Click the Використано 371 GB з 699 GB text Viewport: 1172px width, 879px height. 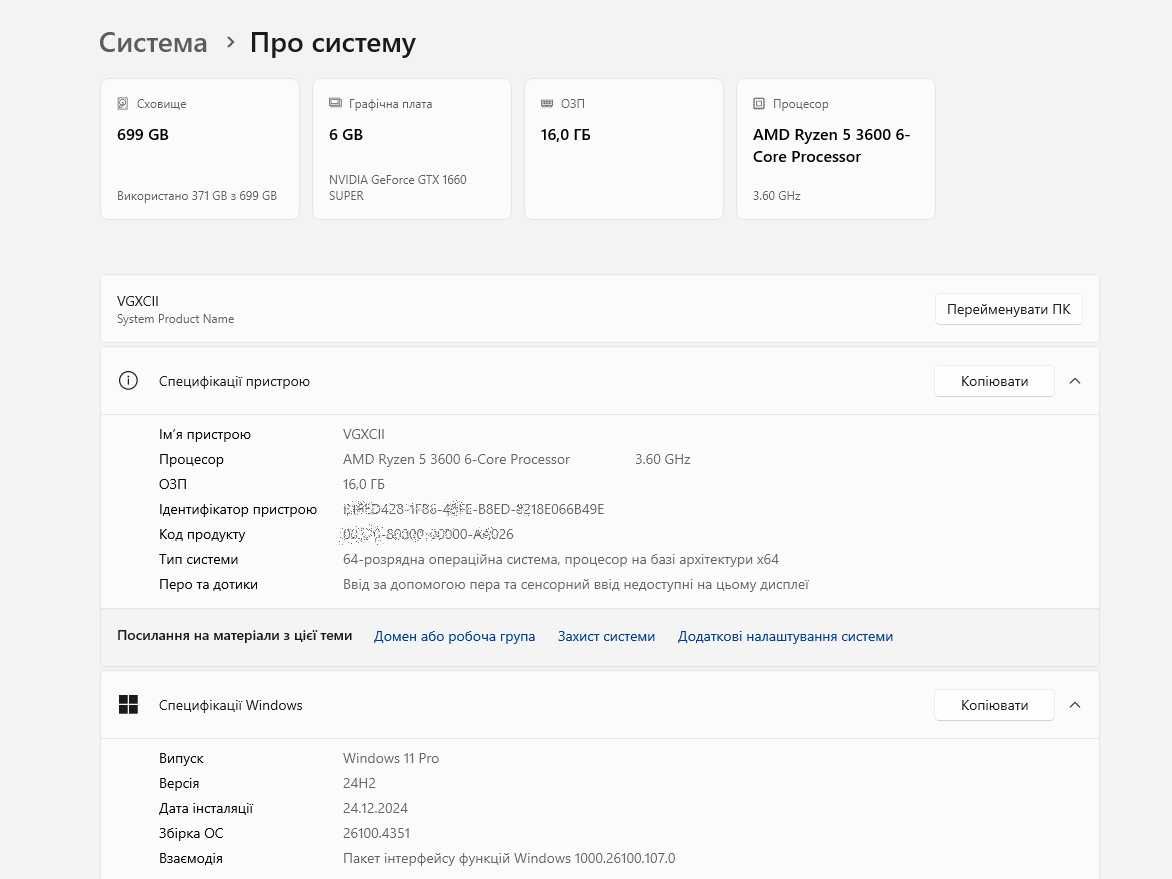pos(197,196)
